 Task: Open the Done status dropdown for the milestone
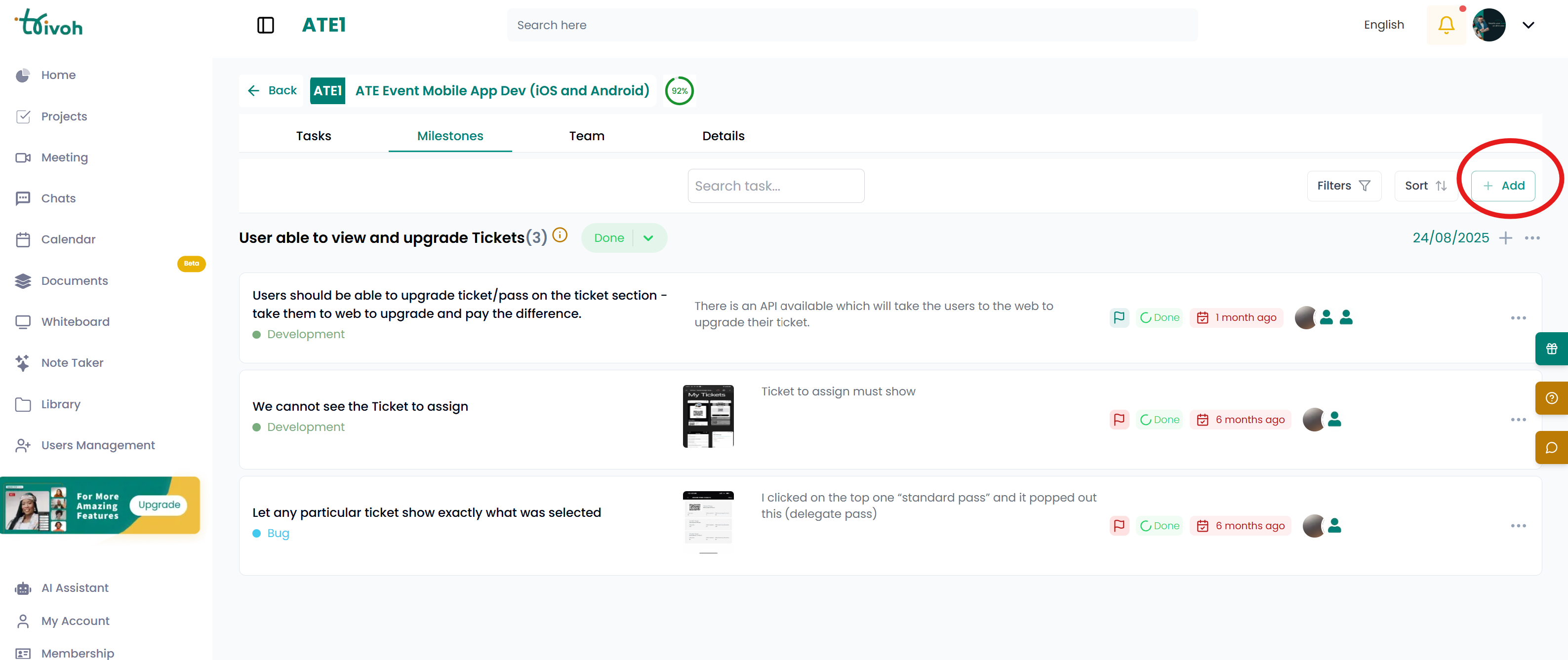(647, 237)
